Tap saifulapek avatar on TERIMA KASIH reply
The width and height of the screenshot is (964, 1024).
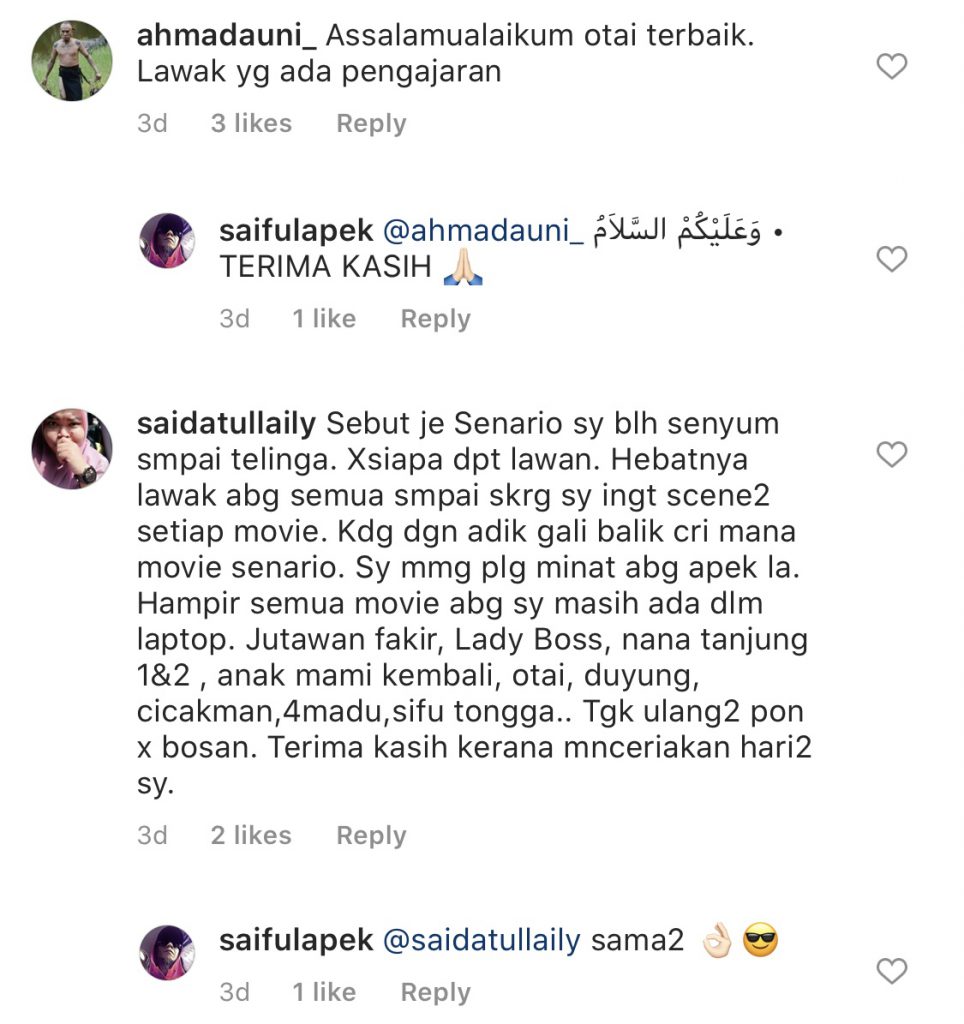pos(167,240)
